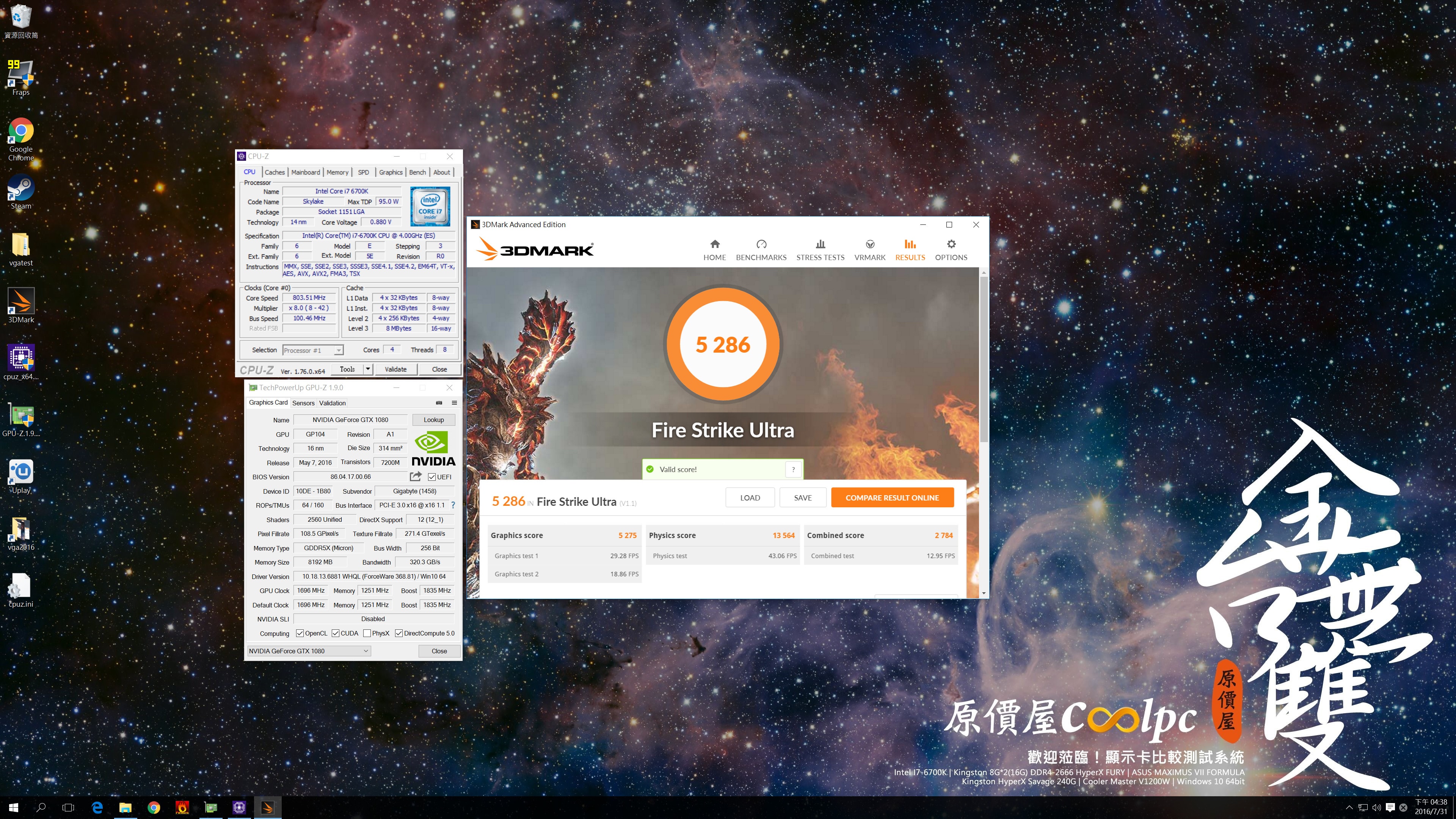This screenshot has height=819, width=1456.
Task: Launch Steam from the desktop
Action: (21, 191)
